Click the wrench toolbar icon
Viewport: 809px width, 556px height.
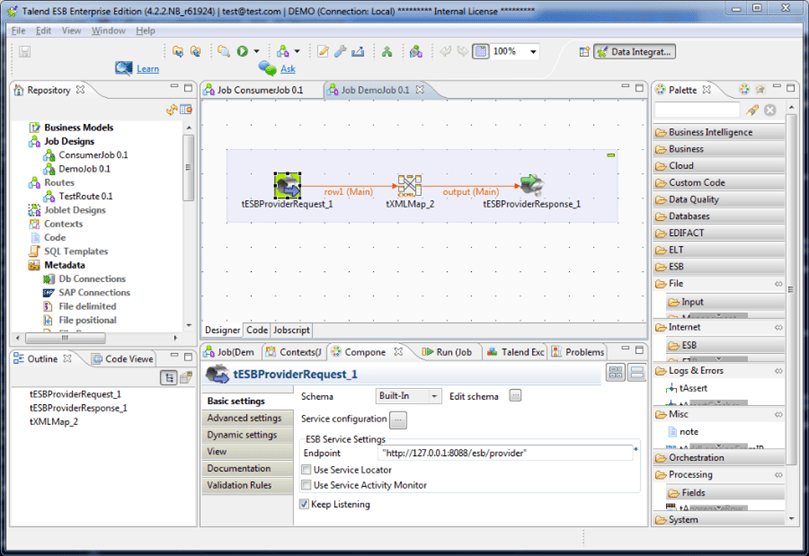coord(340,52)
